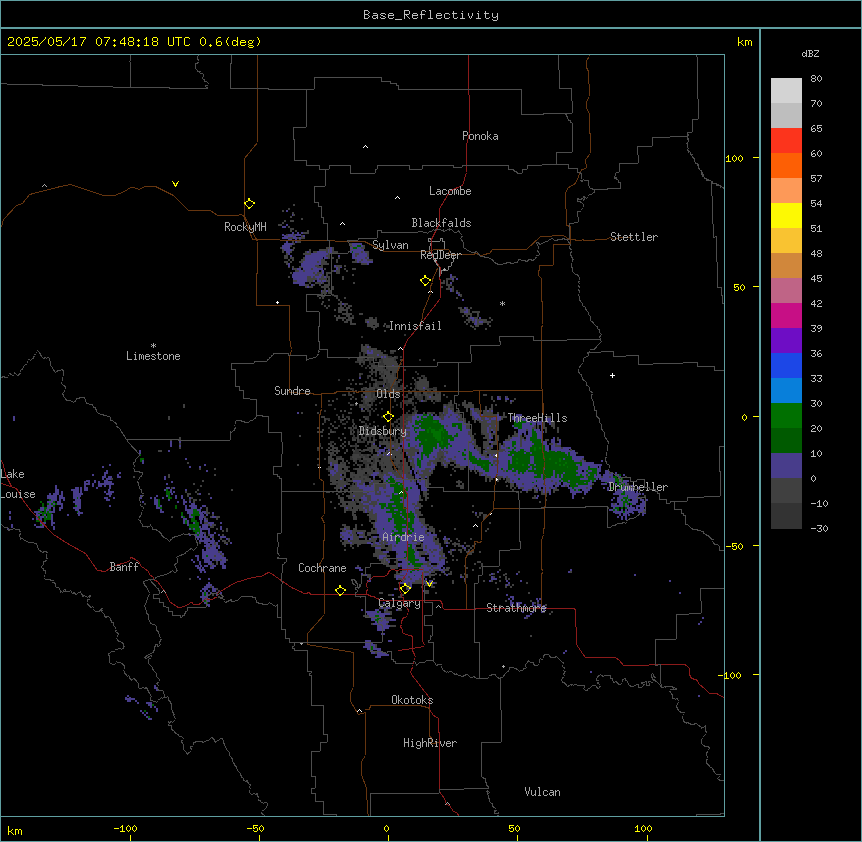Select the Airdrie label
The image size is (862, 842).
tap(403, 537)
